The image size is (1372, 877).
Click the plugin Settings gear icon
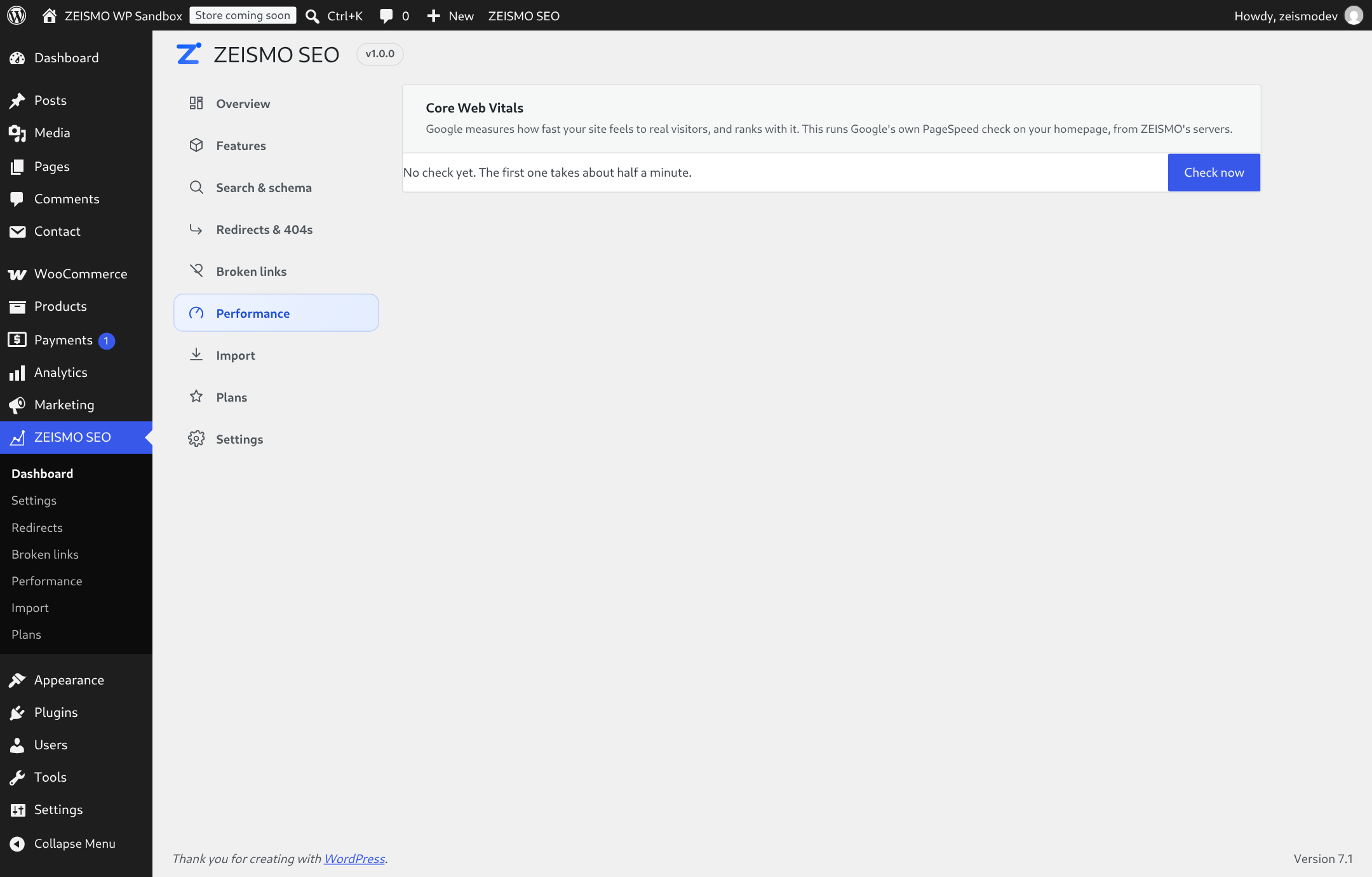(196, 438)
